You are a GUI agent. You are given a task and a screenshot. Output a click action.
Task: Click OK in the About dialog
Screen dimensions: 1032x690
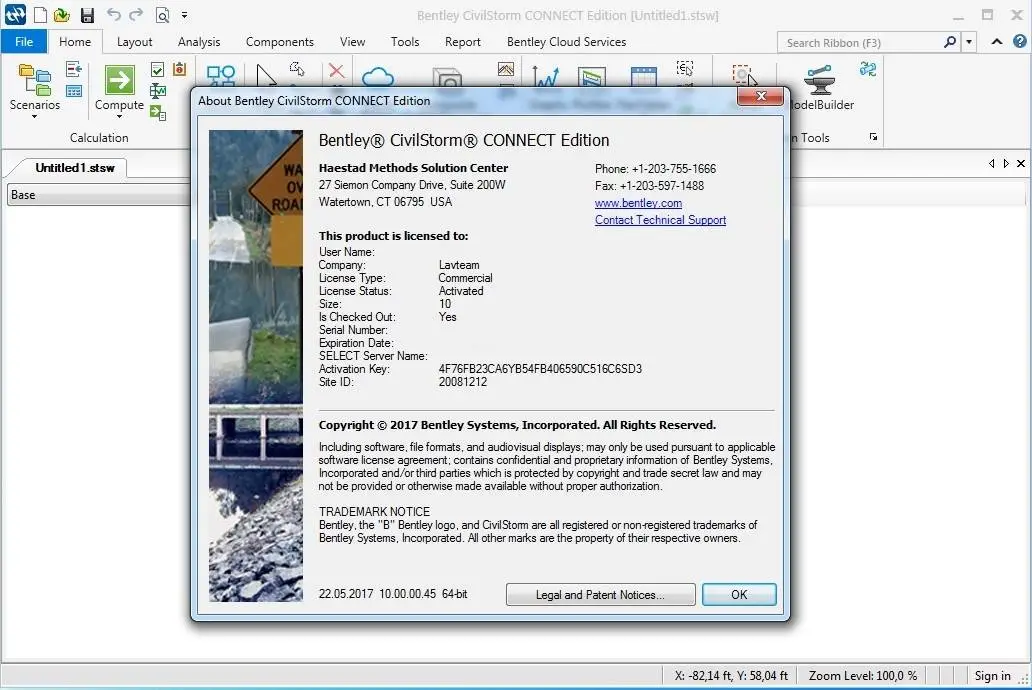tap(739, 595)
